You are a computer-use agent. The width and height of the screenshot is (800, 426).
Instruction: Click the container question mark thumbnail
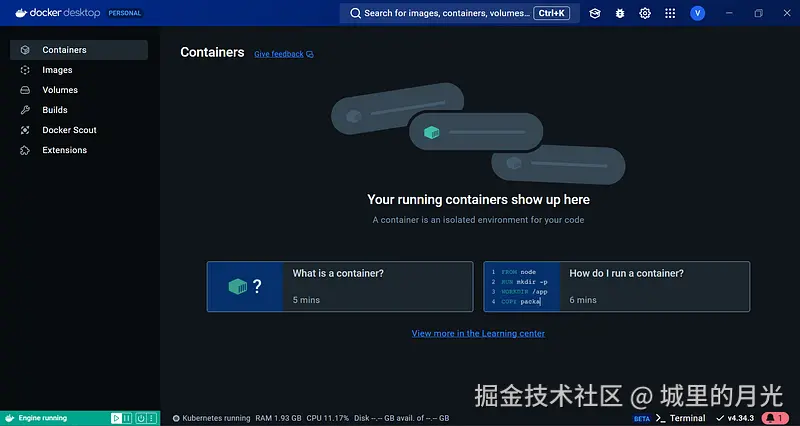click(x=245, y=286)
